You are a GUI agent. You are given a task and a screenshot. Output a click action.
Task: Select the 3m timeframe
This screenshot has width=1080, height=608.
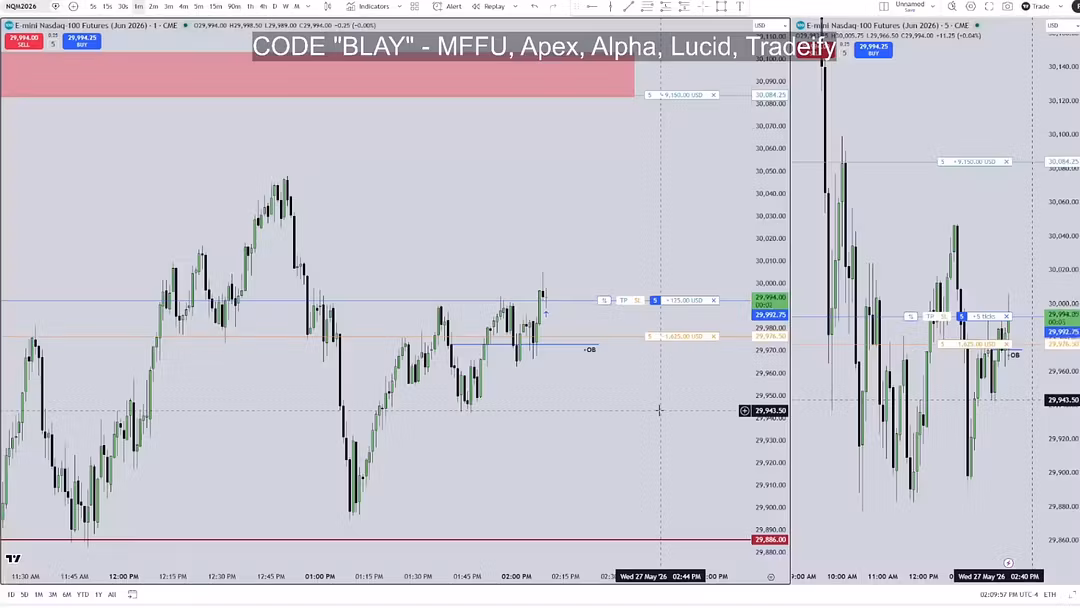pyautogui.click(x=169, y=6)
